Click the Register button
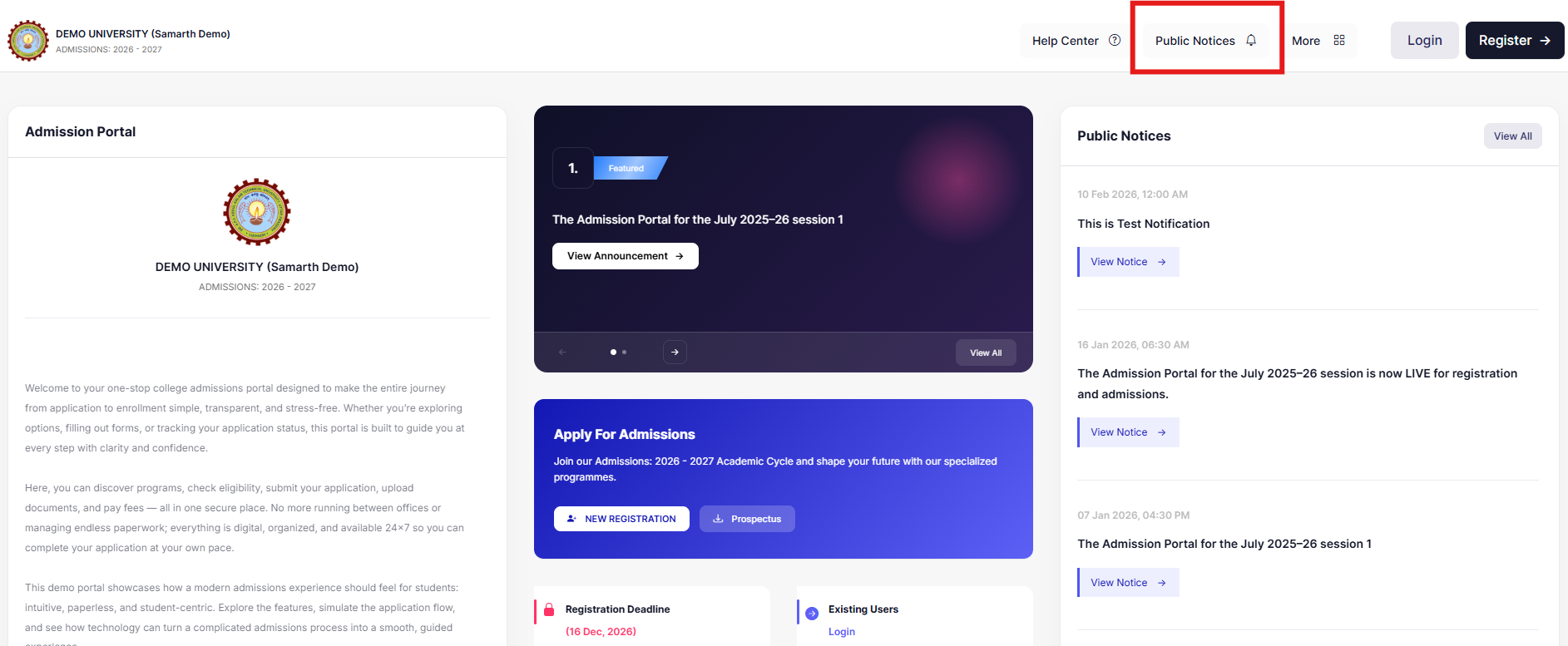This screenshot has width=1568, height=646. [1514, 40]
